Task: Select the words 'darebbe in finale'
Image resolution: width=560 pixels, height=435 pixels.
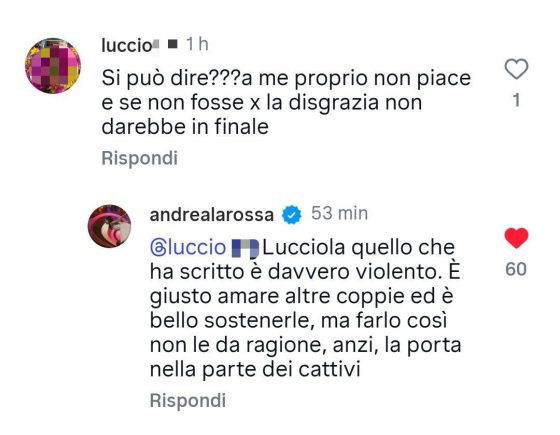Action: (185, 127)
